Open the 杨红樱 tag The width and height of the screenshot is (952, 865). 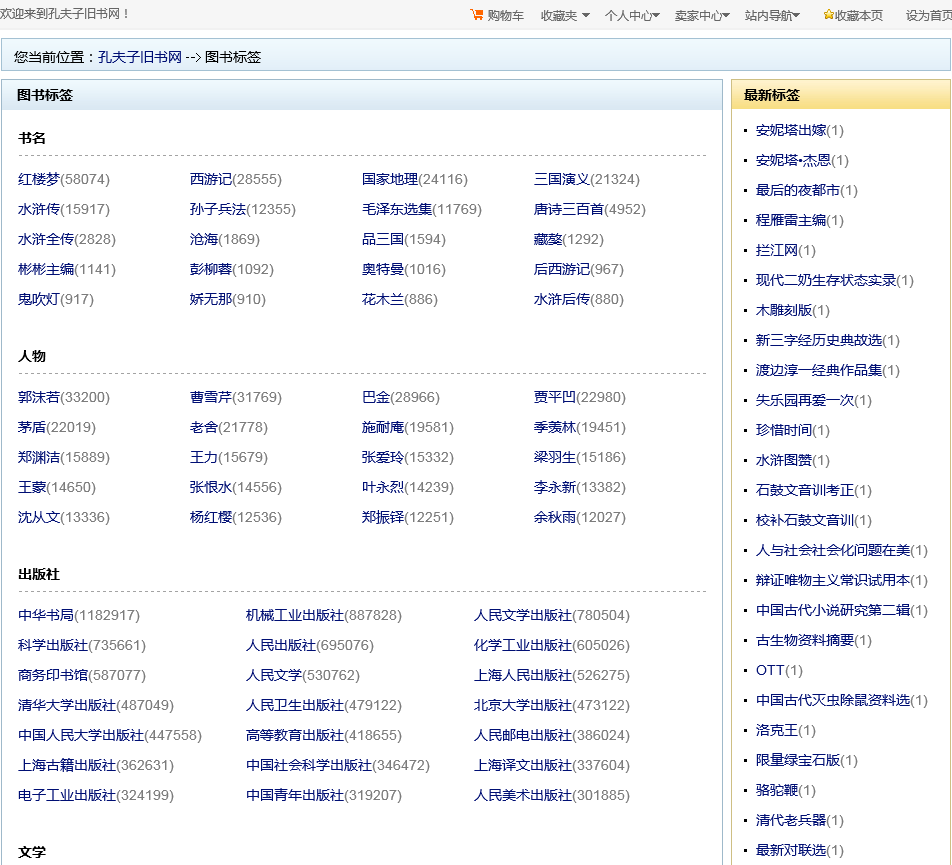(x=211, y=517)
